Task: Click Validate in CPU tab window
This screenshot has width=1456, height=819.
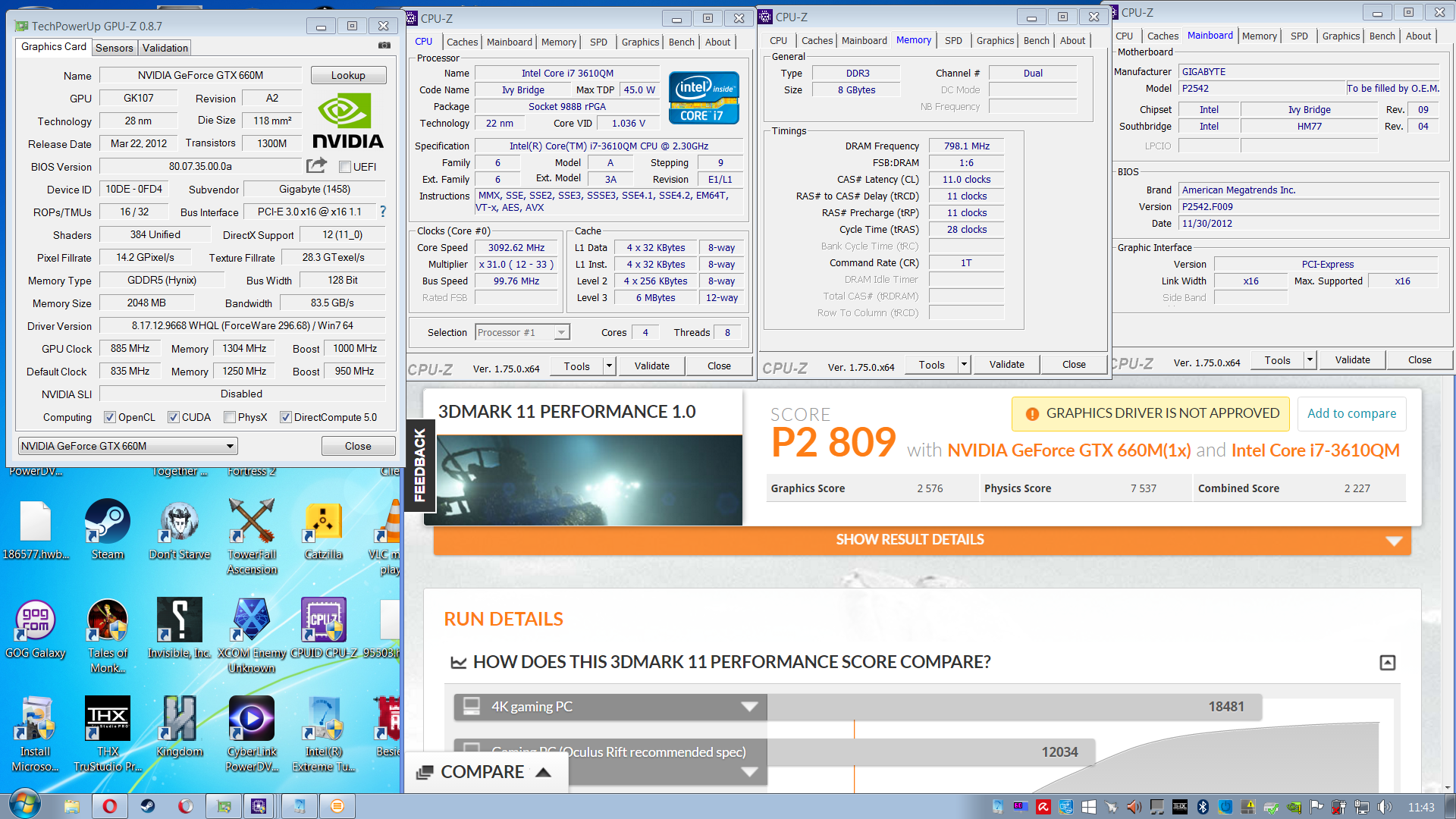Action: (x=651, y=366)
